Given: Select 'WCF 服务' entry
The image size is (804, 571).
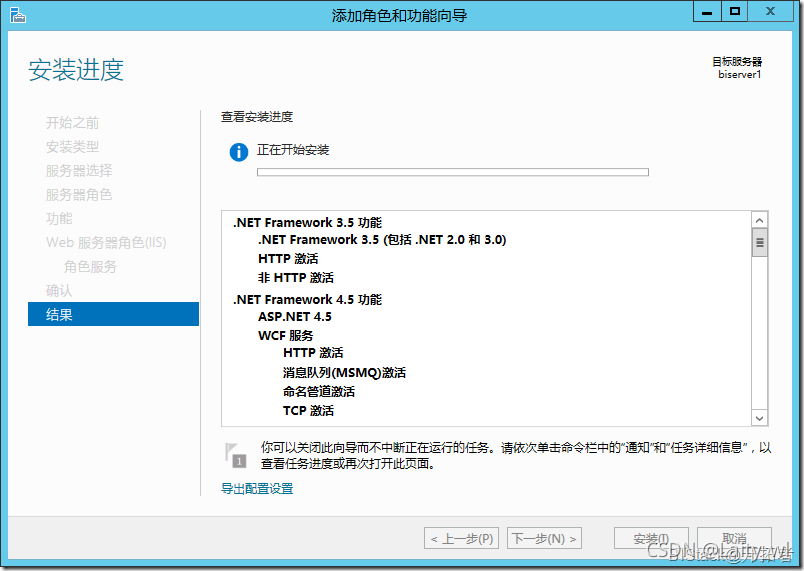Looking at the screenshot, I should coord(286,336).
